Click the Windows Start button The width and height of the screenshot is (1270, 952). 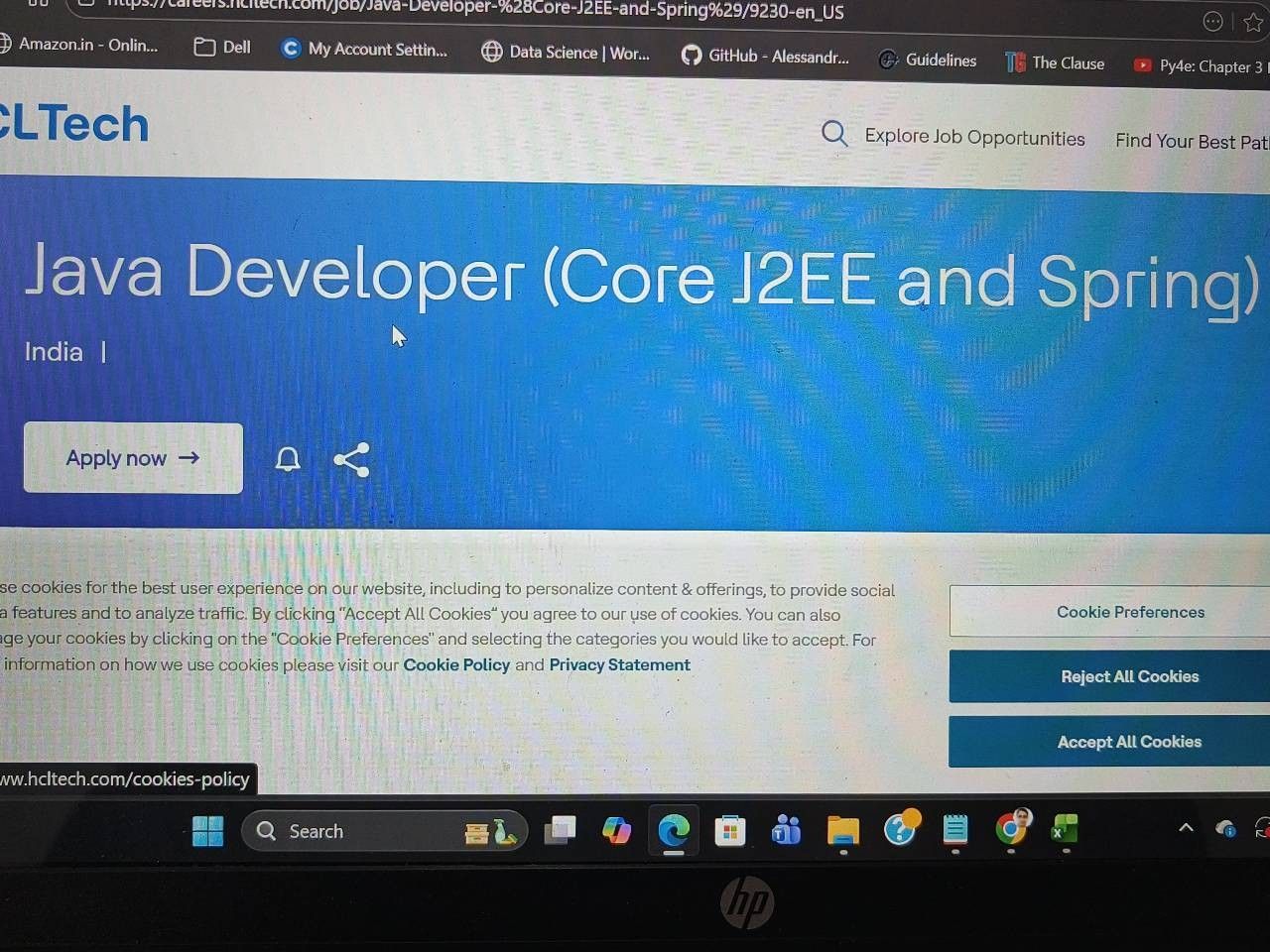coord(207,831)
